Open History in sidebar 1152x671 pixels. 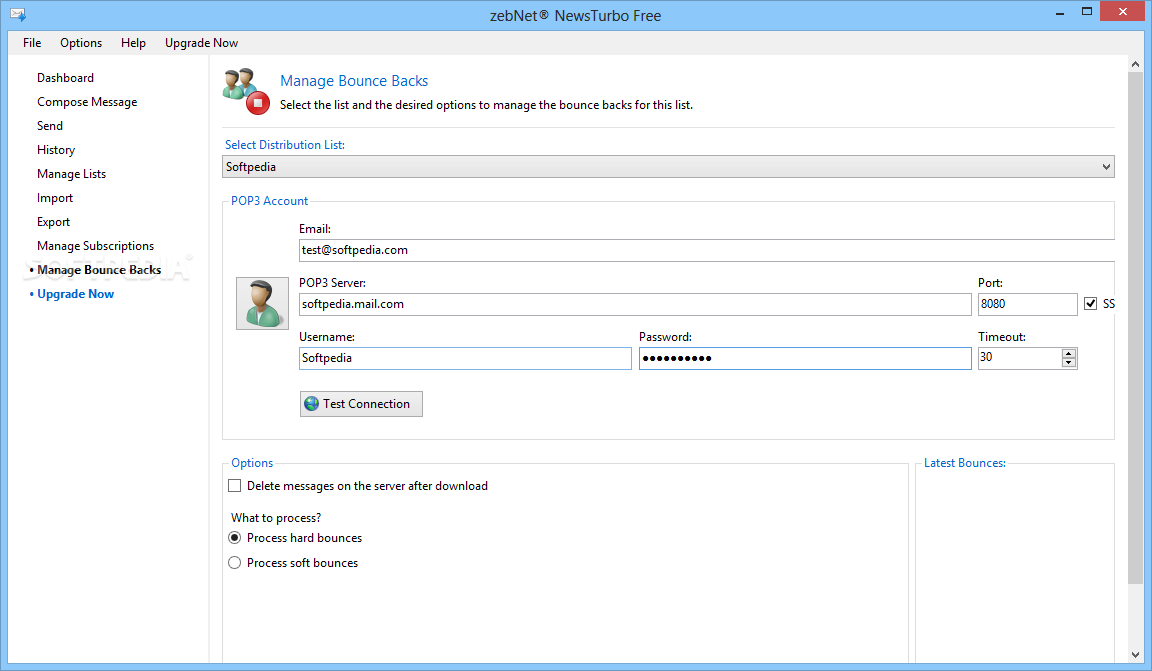pyautogui.click(x=56, y=150)
